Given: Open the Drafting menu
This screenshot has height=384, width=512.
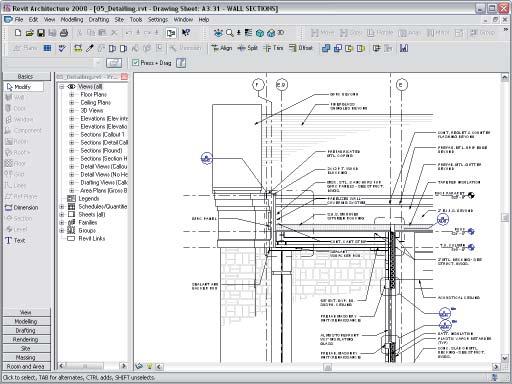Looking at the screenshot, I should click(99, 20).
